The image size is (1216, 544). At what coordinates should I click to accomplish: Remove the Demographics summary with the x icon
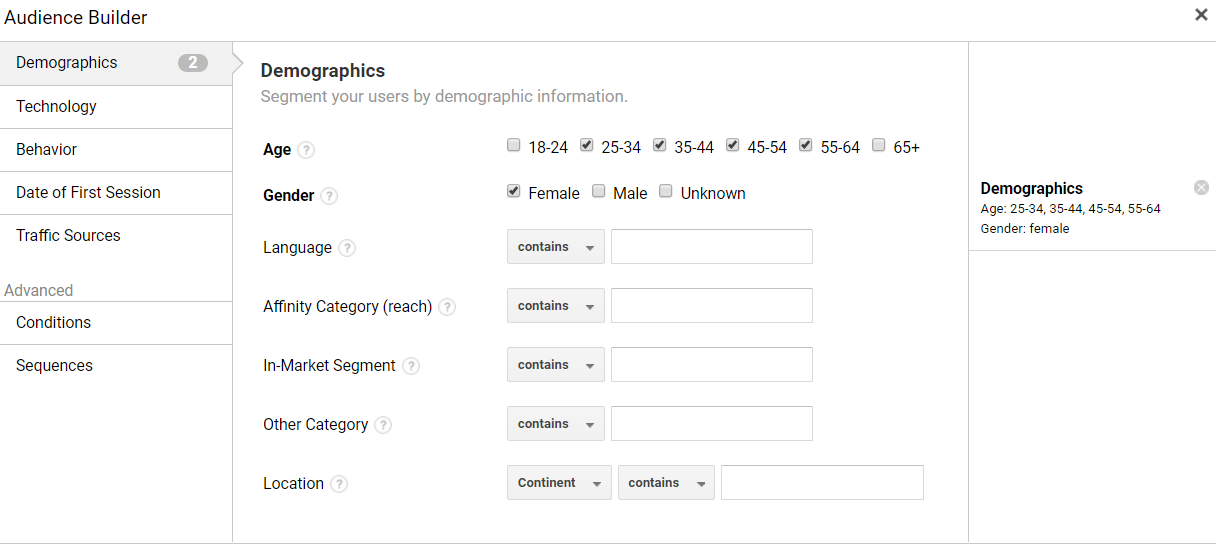point(1201,188)
